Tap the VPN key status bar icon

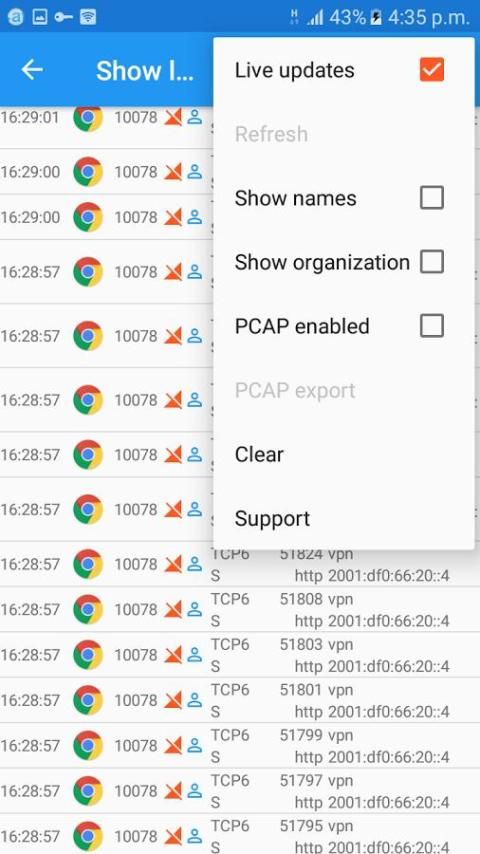(63, 17)
